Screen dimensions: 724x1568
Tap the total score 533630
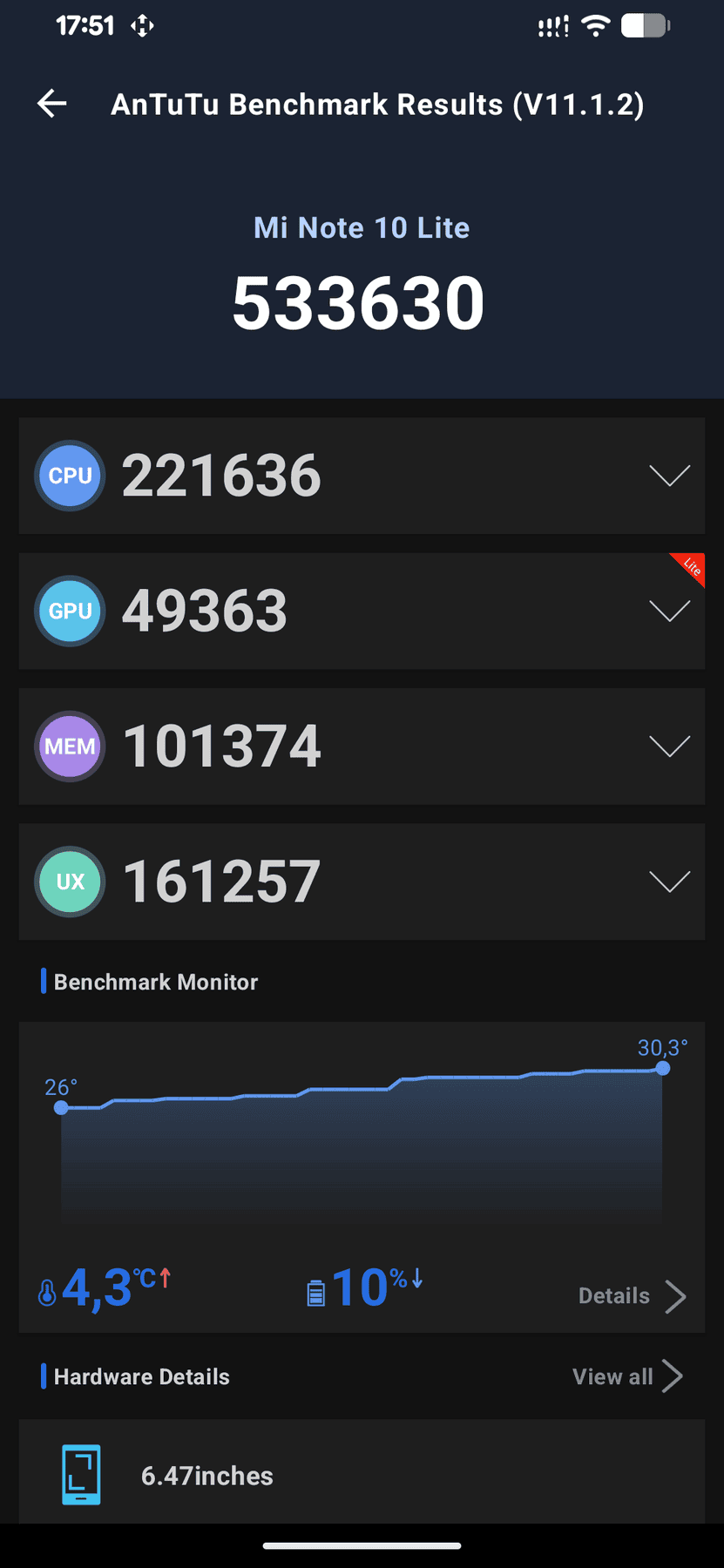[358, 303]
